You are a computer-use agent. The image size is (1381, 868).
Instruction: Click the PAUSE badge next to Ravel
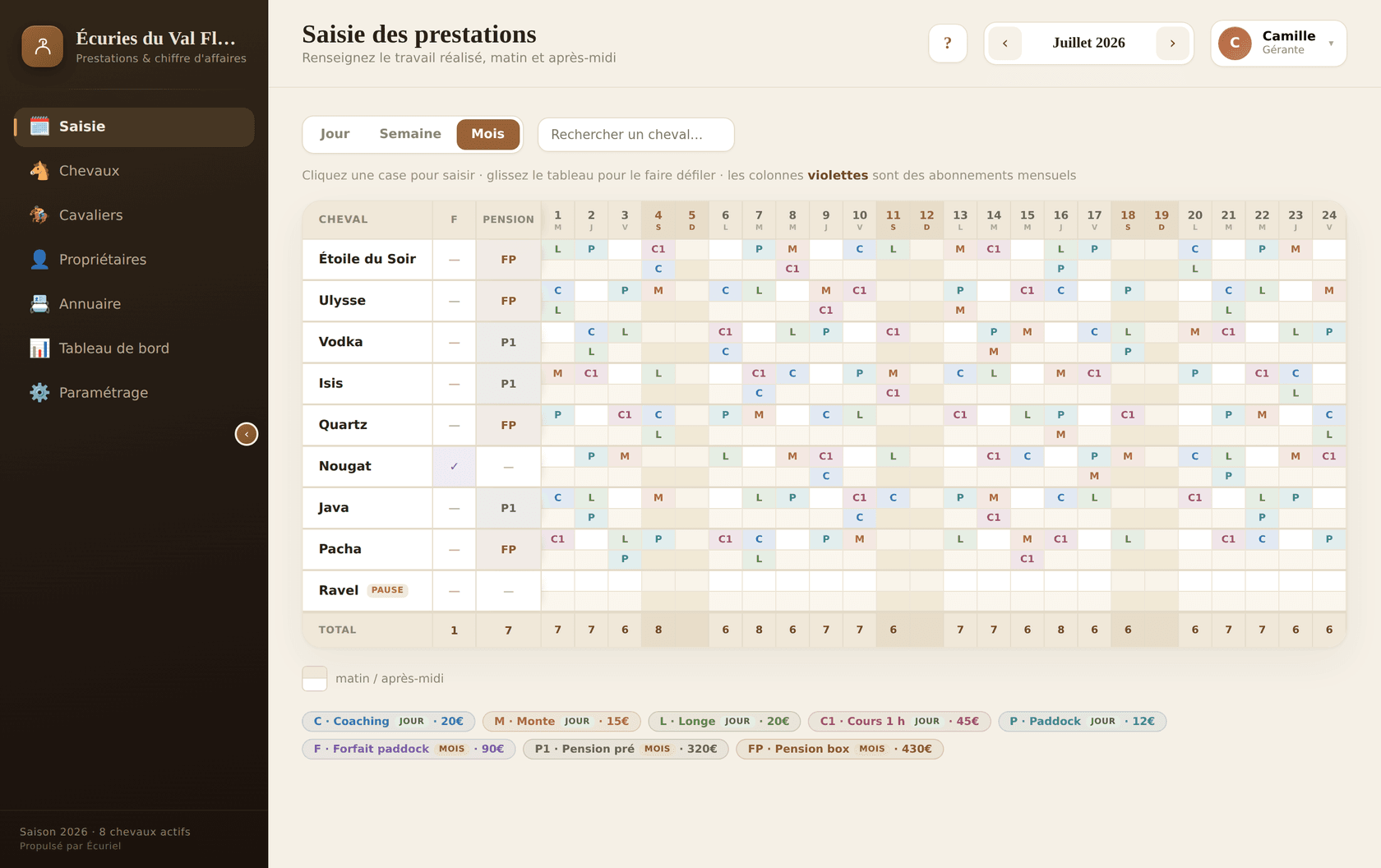tap(387, 590)
